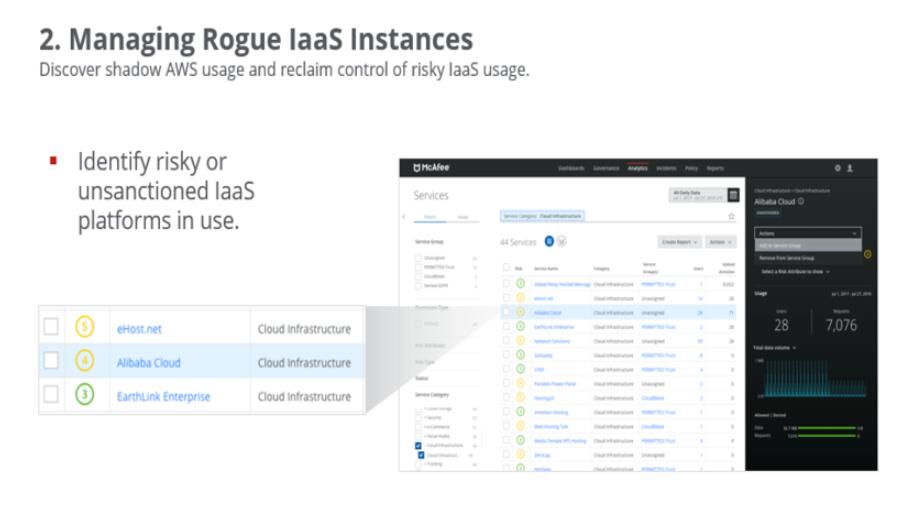This screenshot has height=517, width=915.
Task: Open the Web Hosting Talk service link
Action: pos(550,427)
